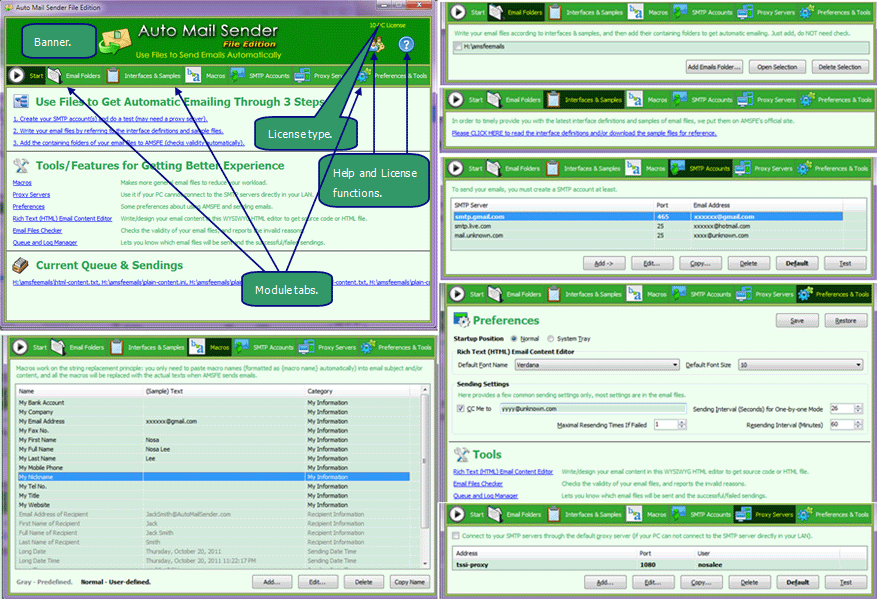
Task: Click the Interfaces & Samples icon in the Preferences panel
Action: (x=554, y=294)
